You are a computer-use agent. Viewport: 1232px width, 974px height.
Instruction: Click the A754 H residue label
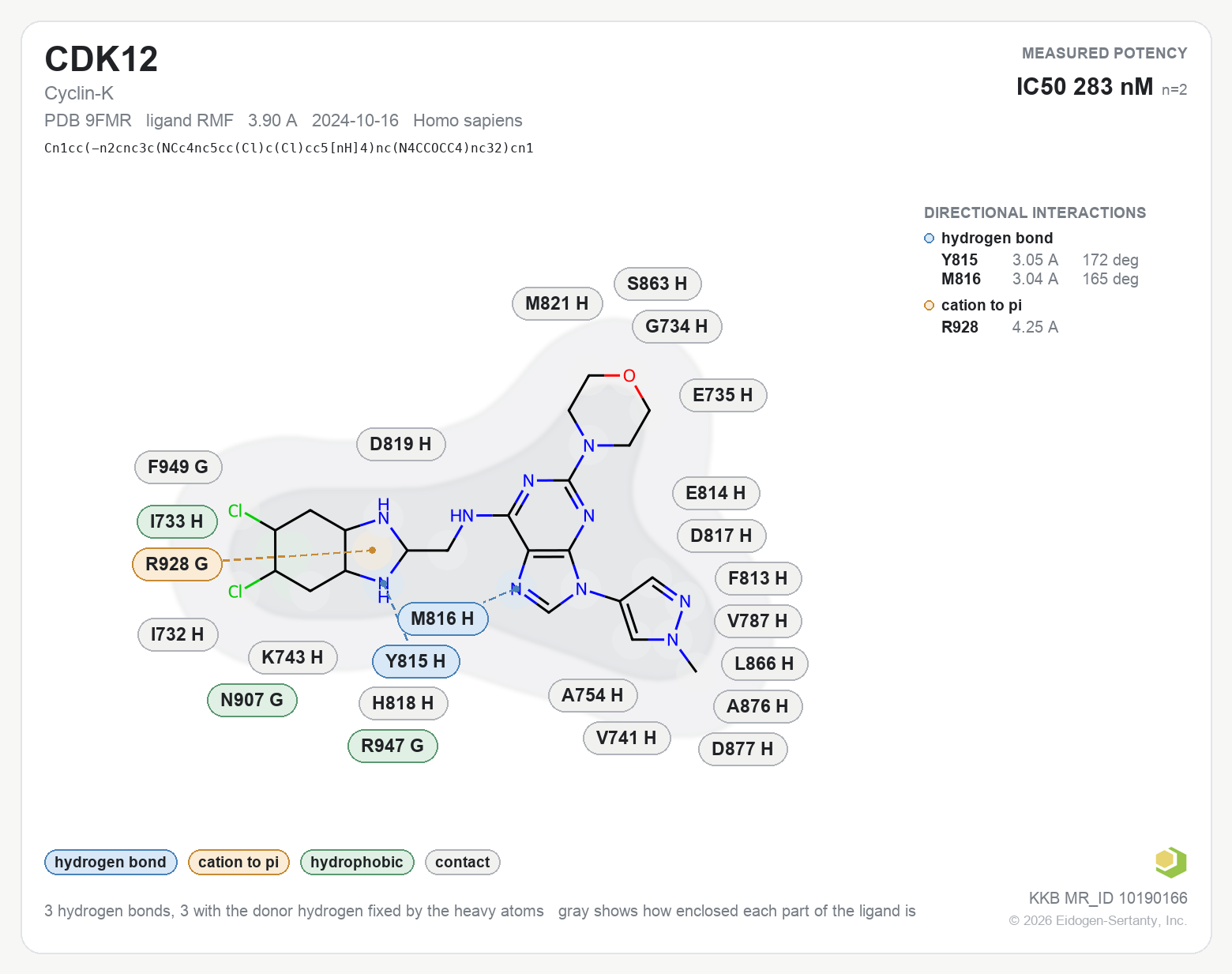pos(592,695)
